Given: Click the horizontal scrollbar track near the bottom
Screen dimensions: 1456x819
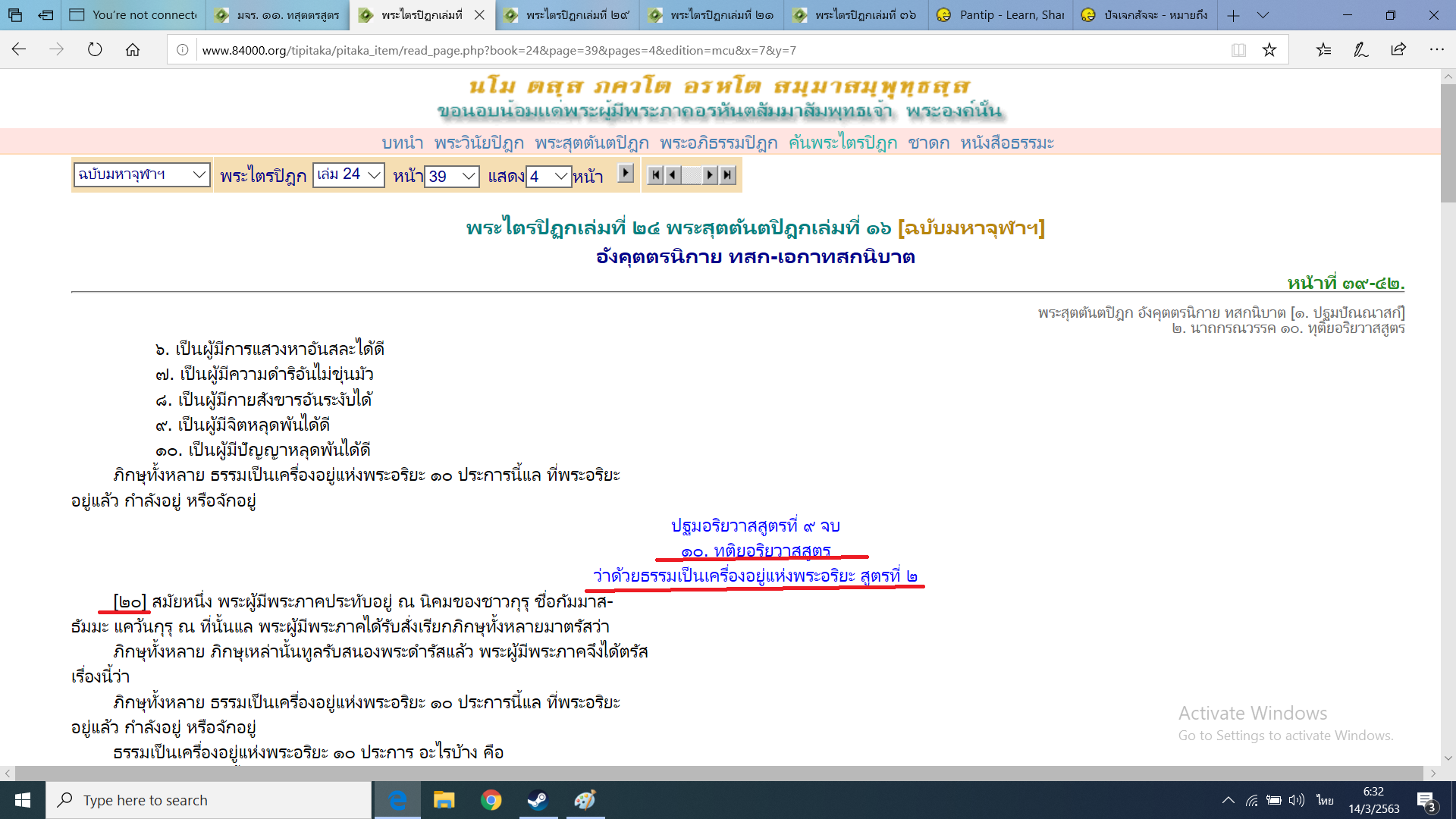Looking at the screenshot, I should coord(719,773).
